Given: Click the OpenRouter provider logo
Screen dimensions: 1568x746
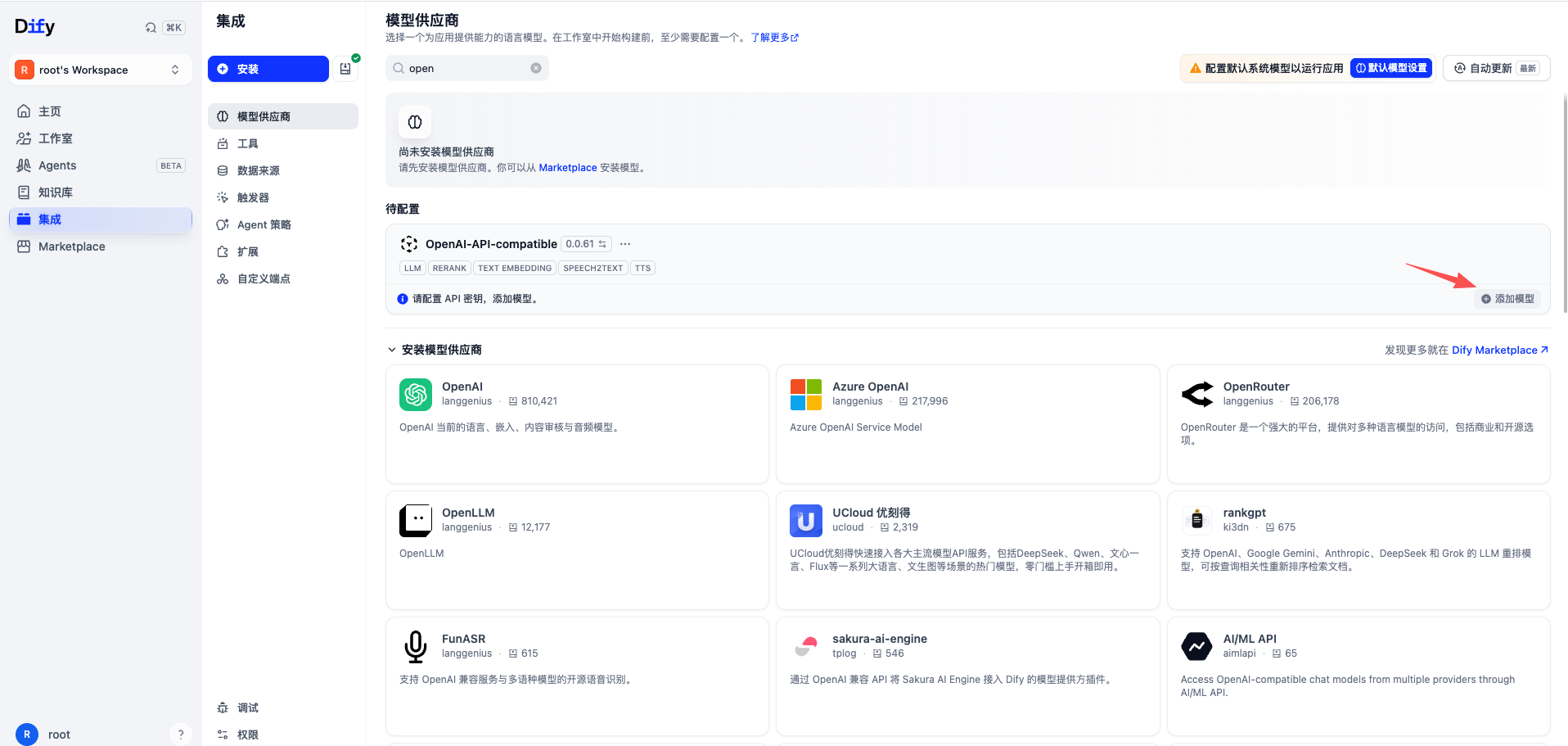Looking at the screenshot, I should click(1197, 394).
